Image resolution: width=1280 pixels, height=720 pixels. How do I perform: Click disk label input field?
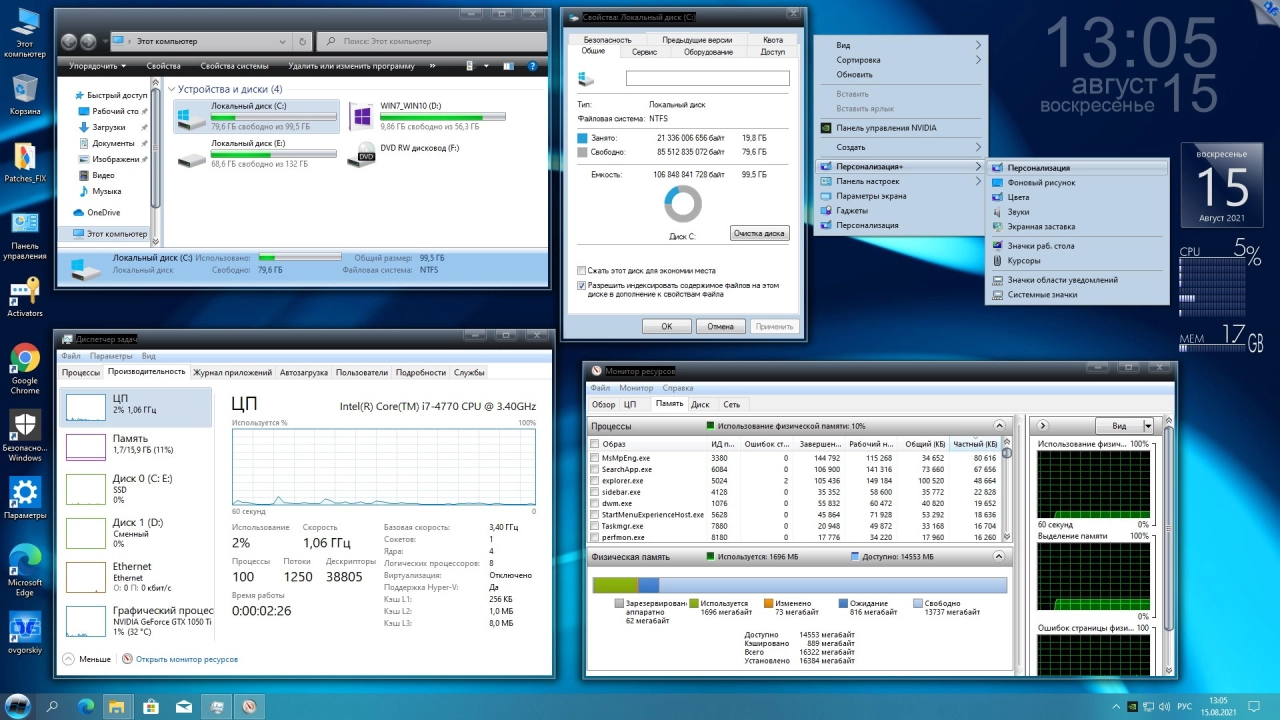[707, 78]
